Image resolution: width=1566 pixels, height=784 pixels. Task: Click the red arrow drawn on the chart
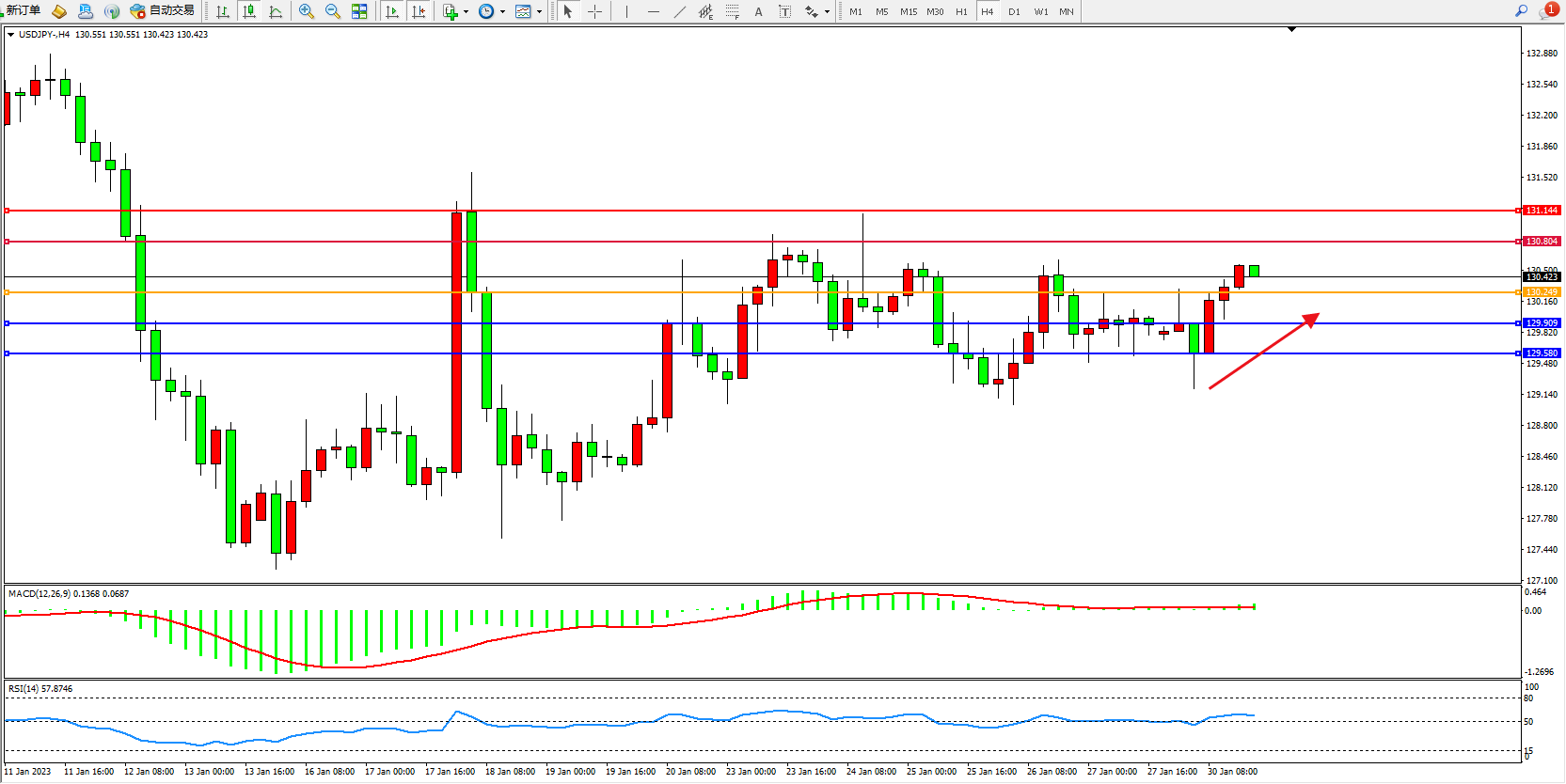[1264, 351]
